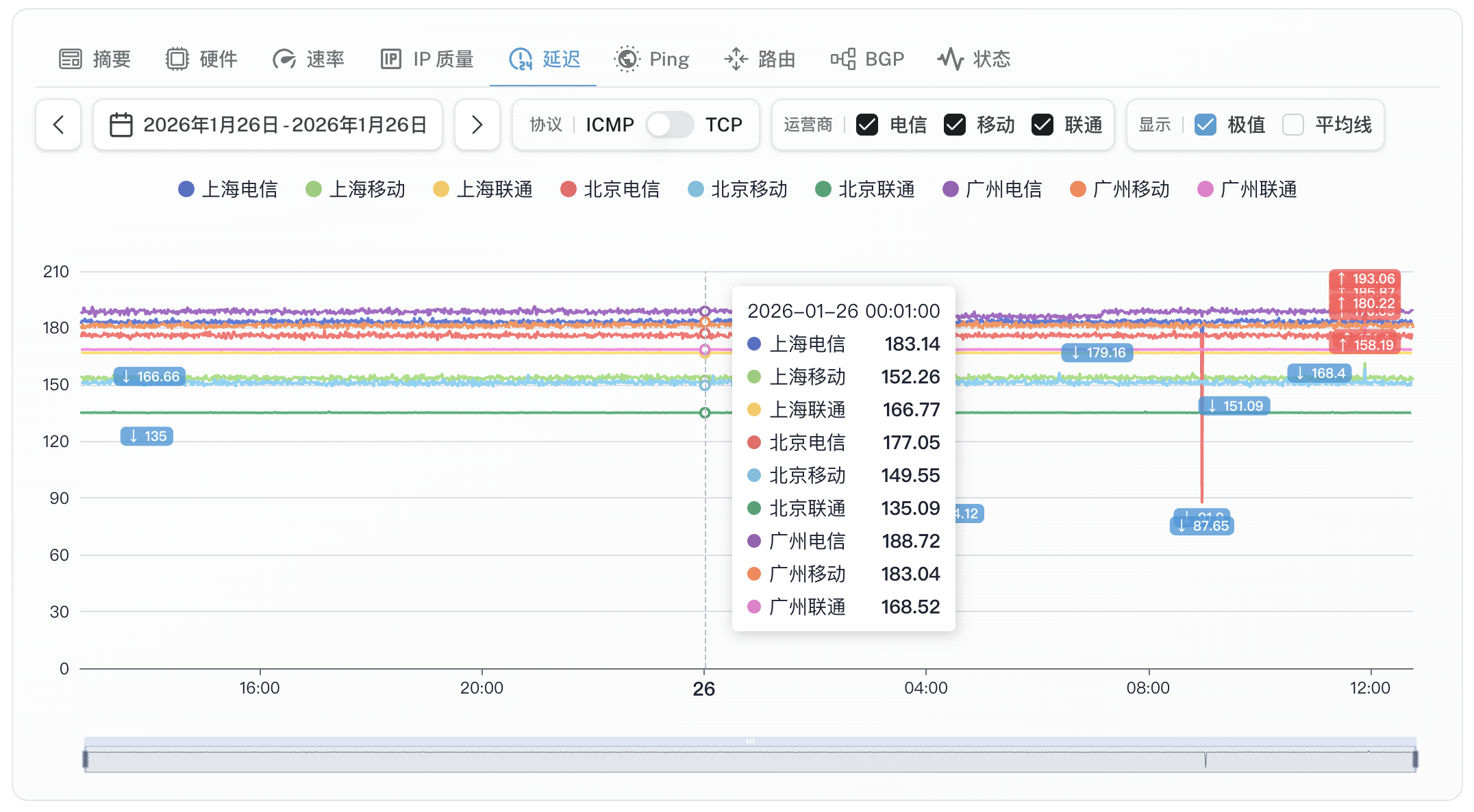Click the 速率 speed gauge icon
This screenshot has width=1474, height=812.
[284, 60]
